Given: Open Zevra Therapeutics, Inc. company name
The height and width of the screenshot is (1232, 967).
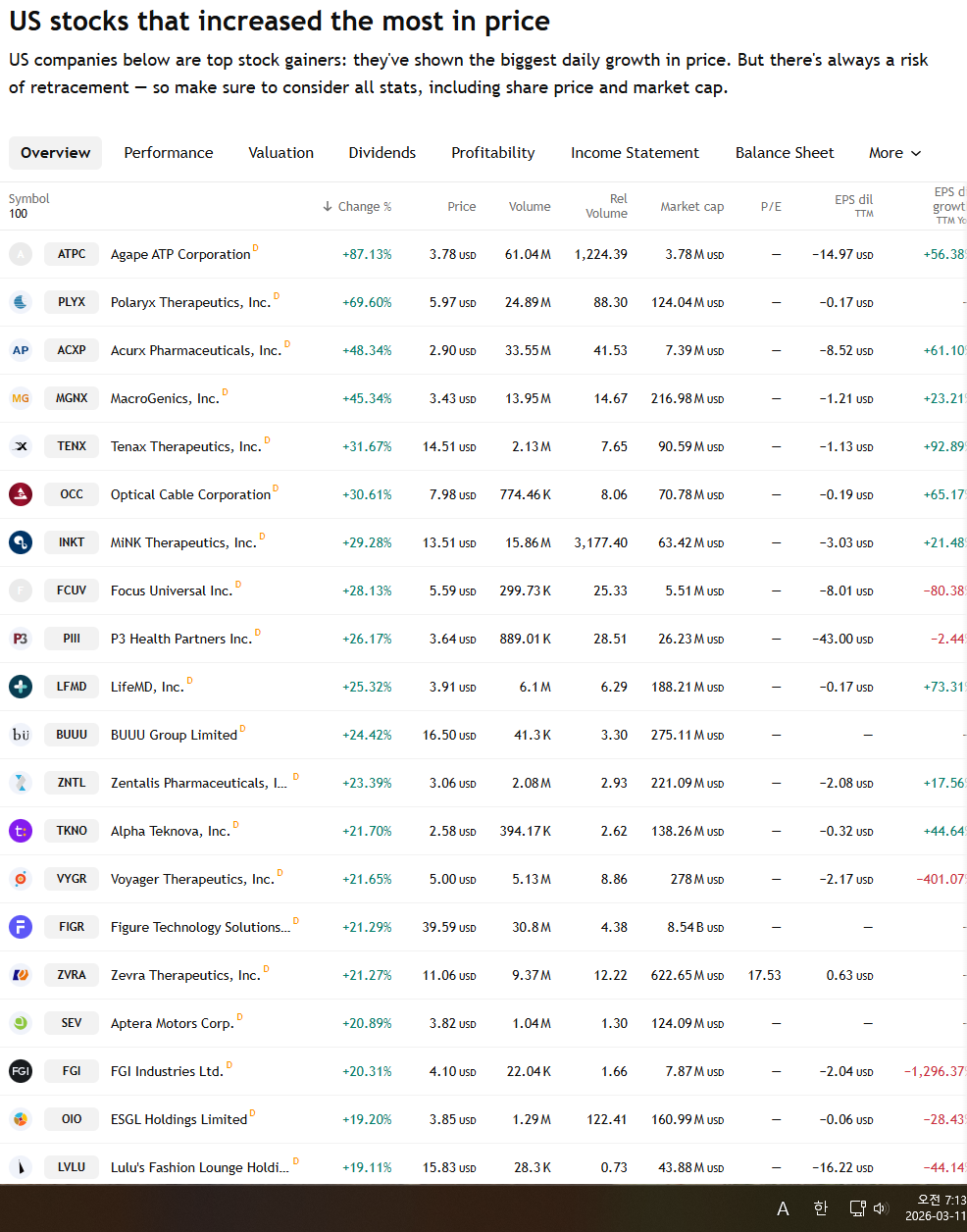Looking at the screenshot, I should tap(185, 975).
